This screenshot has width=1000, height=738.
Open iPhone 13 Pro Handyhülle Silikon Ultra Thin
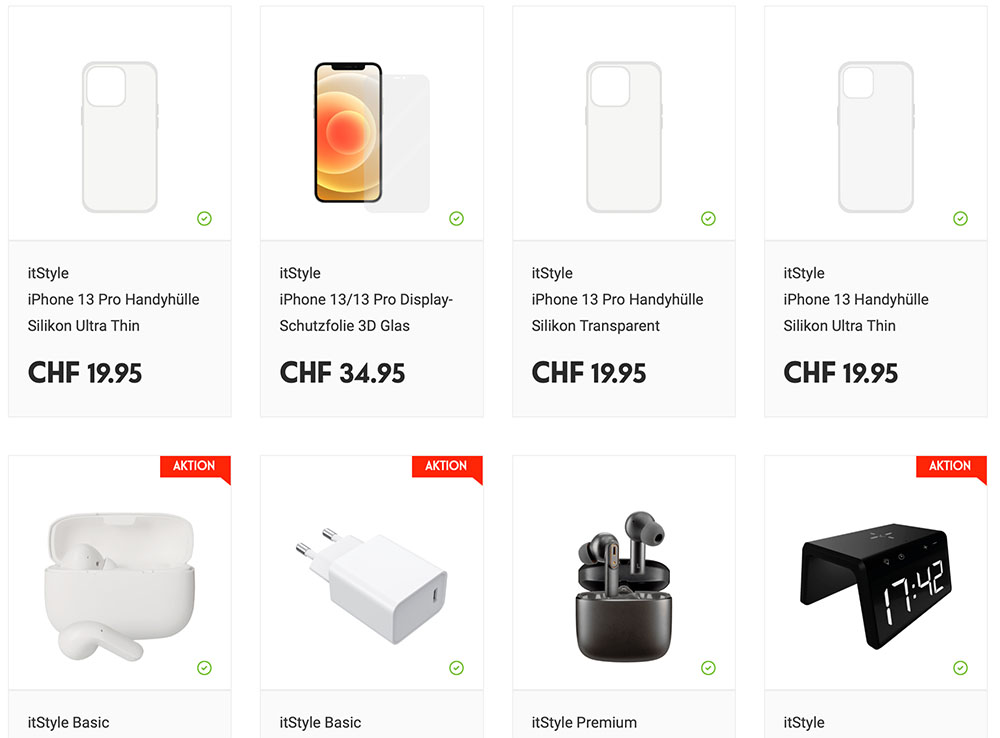click(x=114, y=313)
